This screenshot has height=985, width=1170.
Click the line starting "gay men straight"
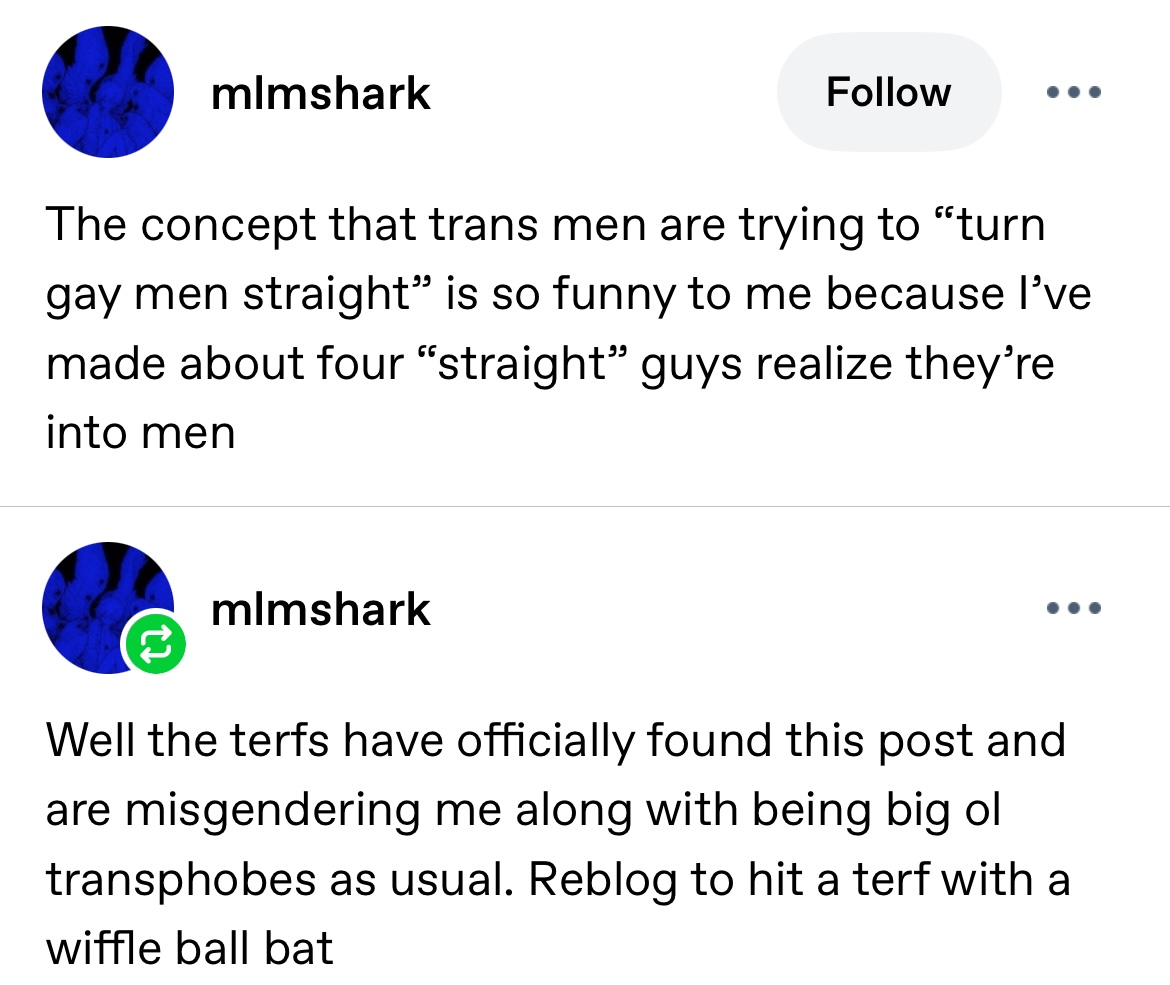(x=569, y=294)
